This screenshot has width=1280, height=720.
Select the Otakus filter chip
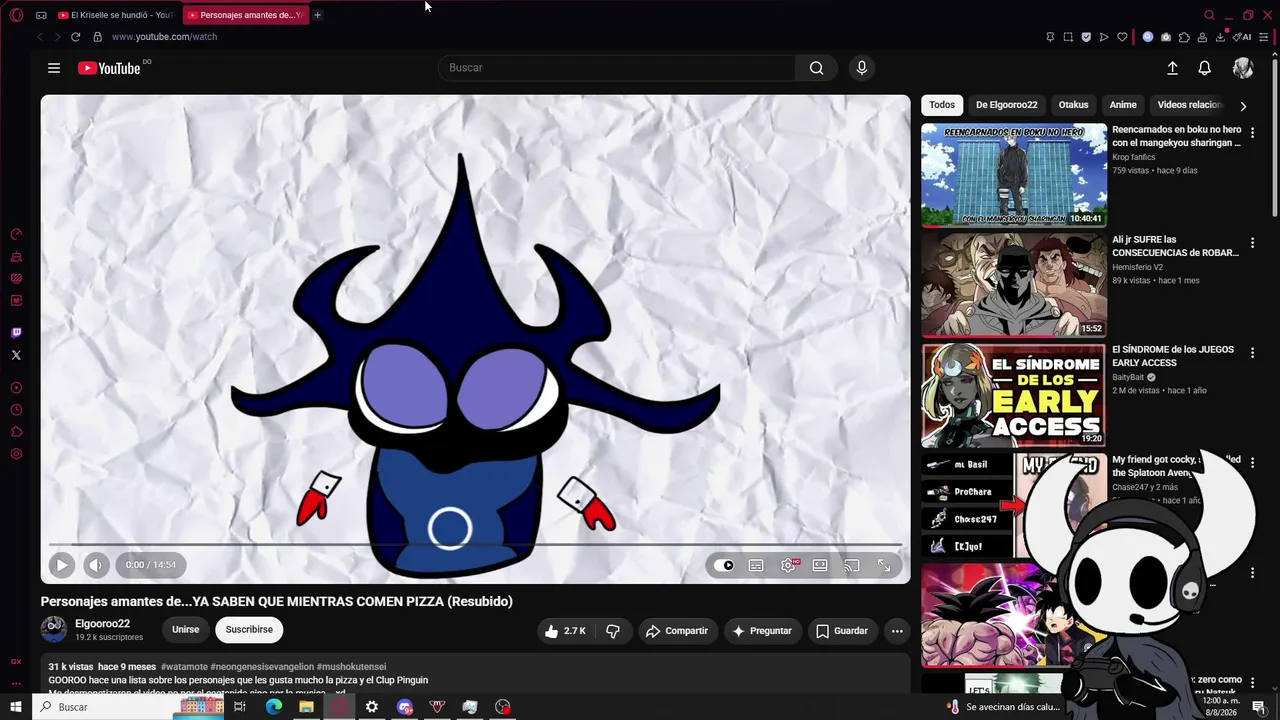pyautogui.click(x=1073, y=105)
